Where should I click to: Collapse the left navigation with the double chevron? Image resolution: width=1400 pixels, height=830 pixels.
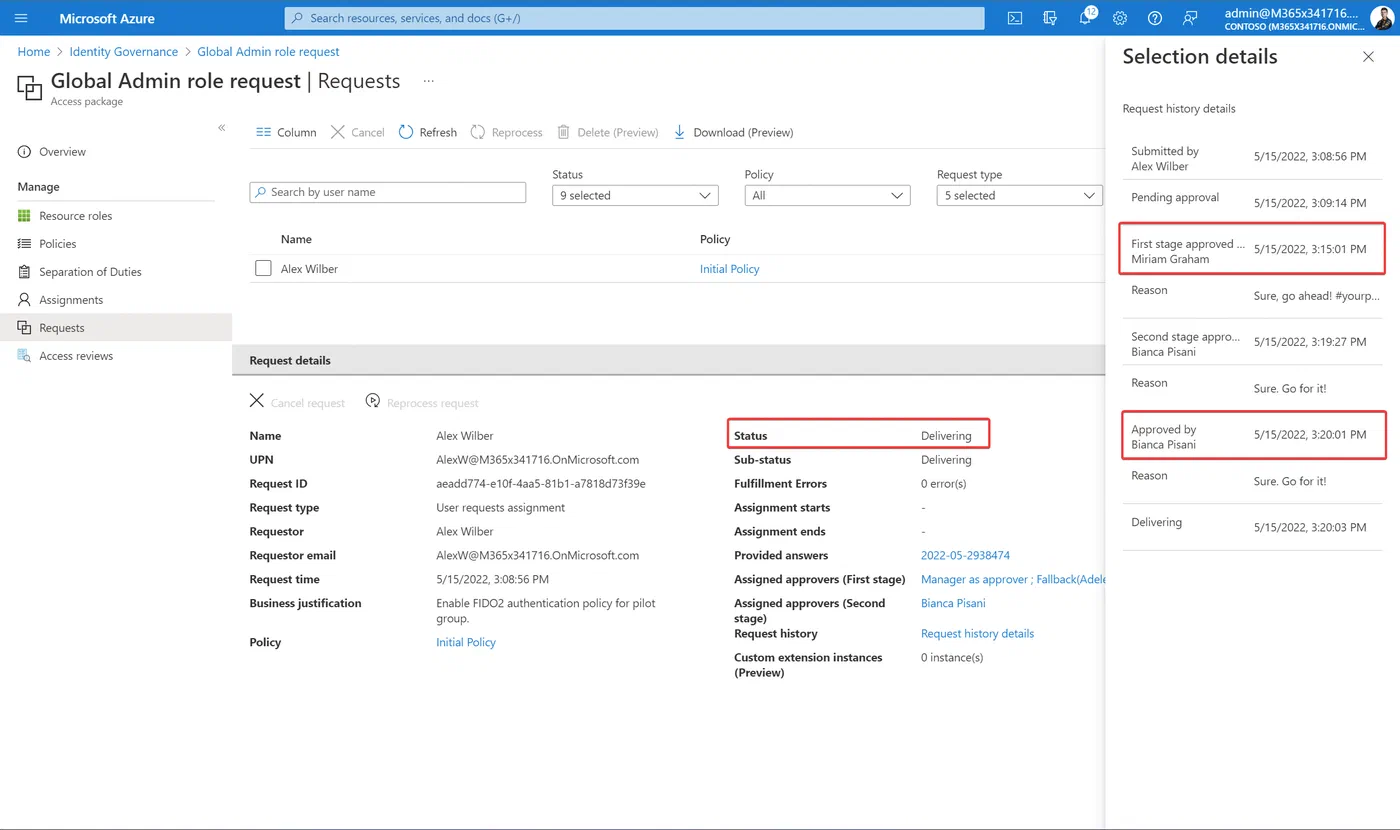tap(222, 128)
